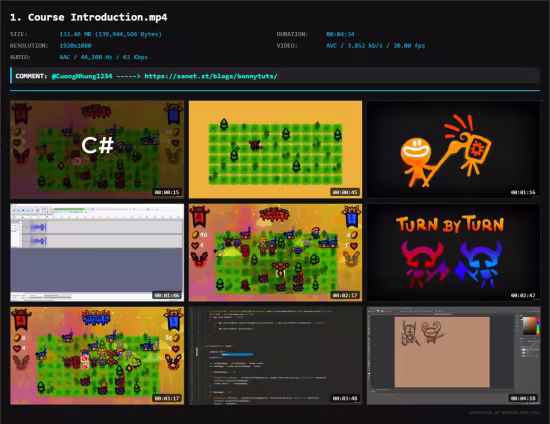Click the 'SIZE:' label
The width and height of the screenshot is (550, 424).
coord(19,34)
